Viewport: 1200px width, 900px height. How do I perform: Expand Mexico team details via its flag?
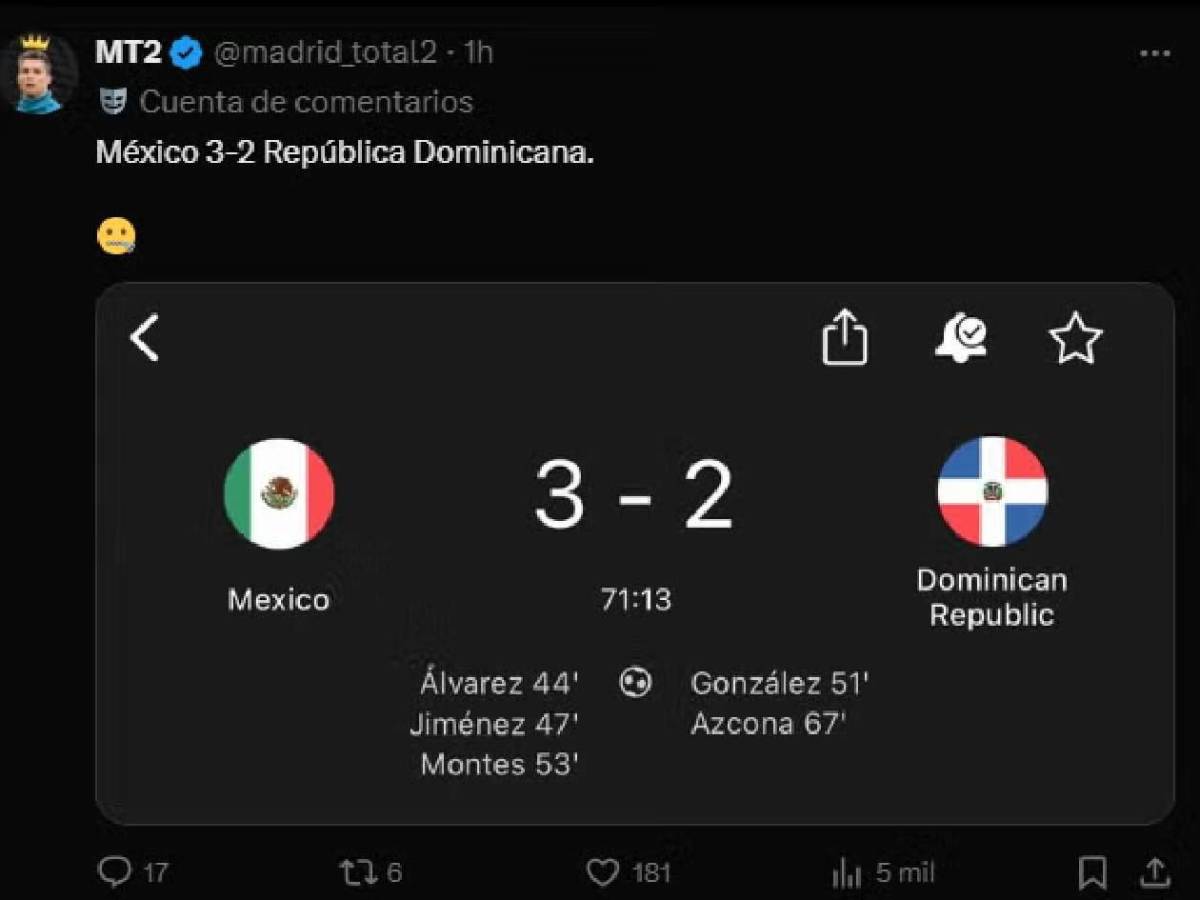click(279, 492)
